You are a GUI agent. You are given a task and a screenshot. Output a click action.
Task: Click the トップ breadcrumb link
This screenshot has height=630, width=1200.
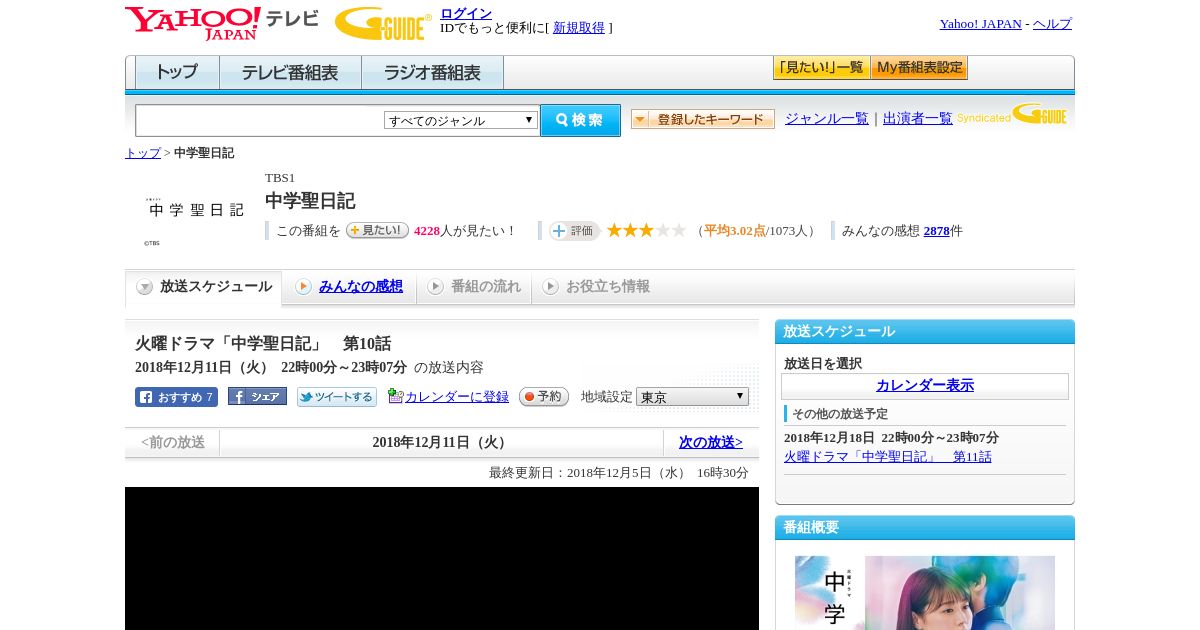point(143,153)
